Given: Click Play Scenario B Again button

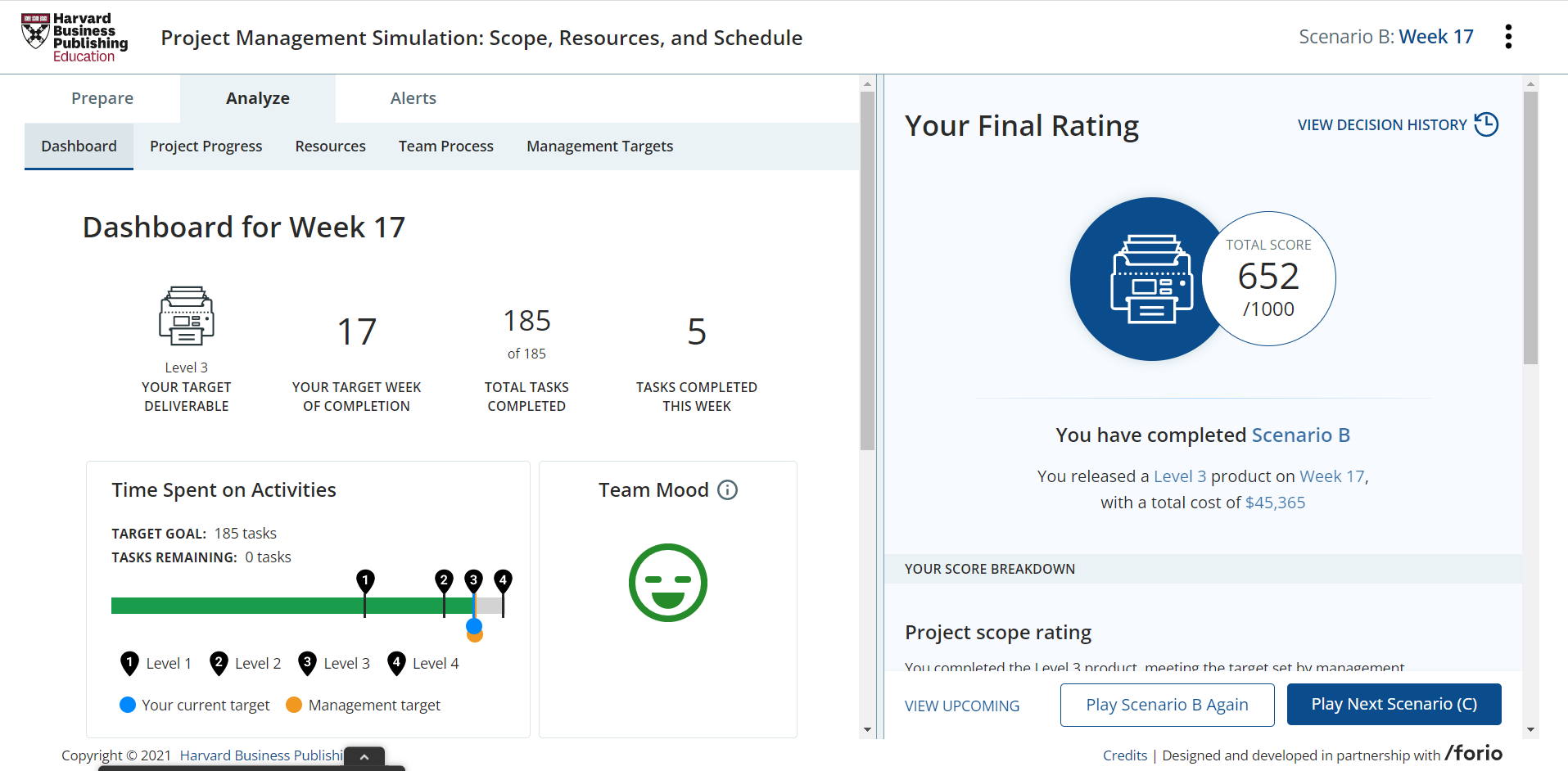Looking at the screenshot, I should point(1168,705).
